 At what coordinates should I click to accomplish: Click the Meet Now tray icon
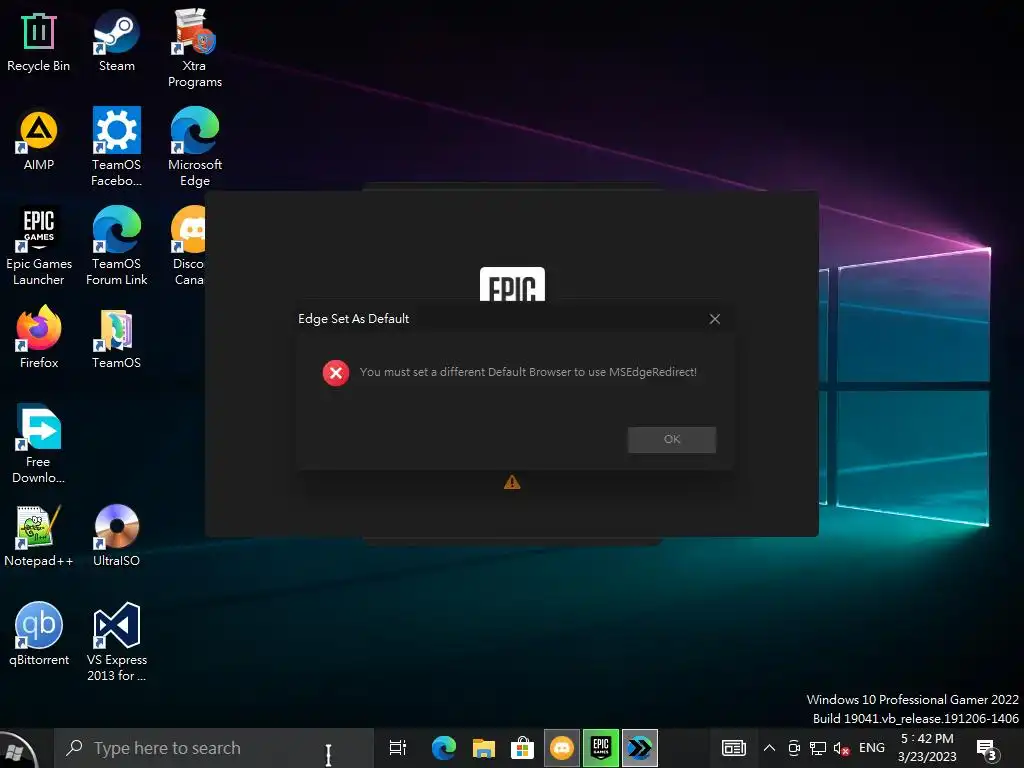point(794,748)
